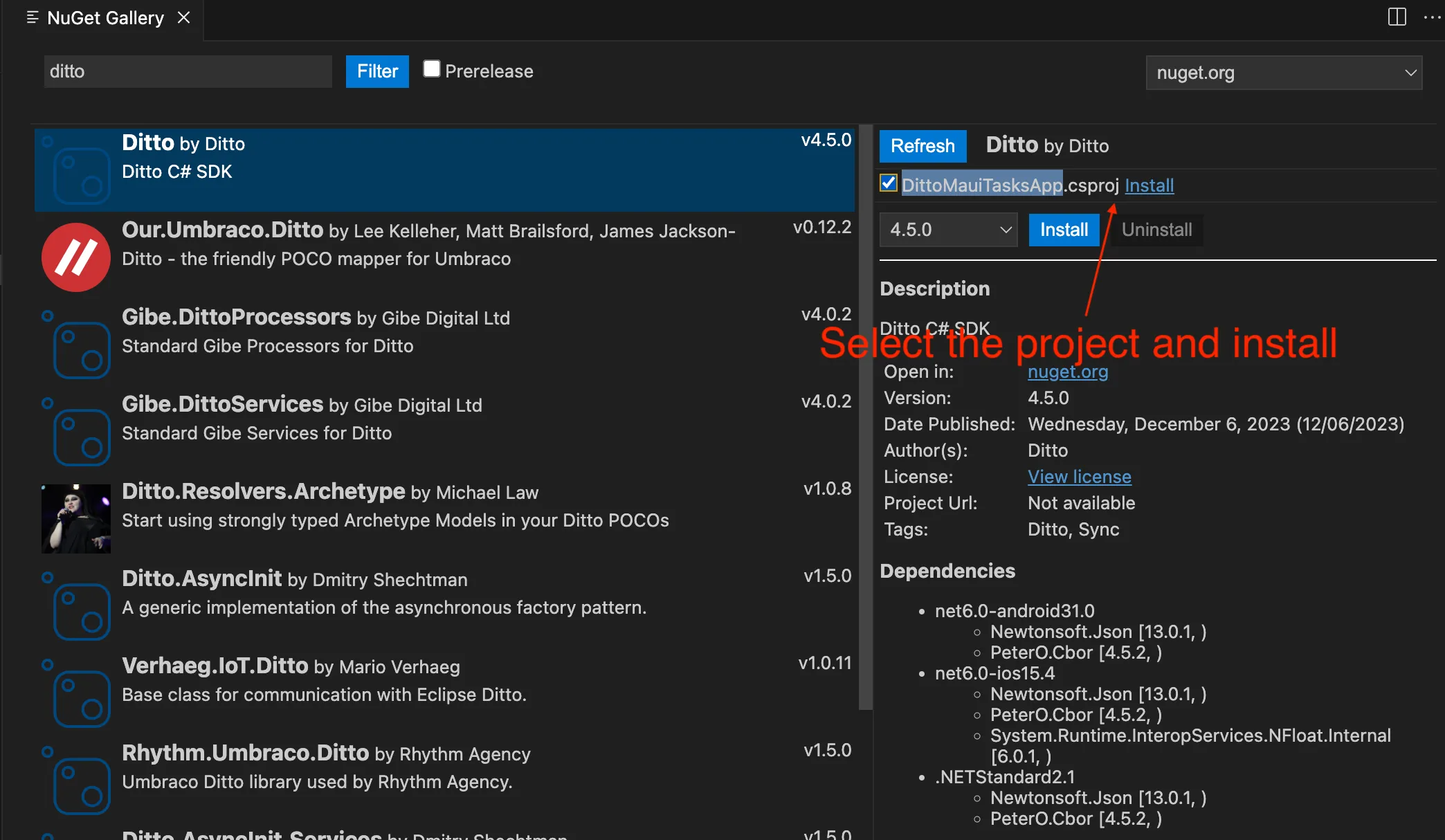
Task: Click the blue Filter button
Action: pyautogui.click(x=377, y=71)
